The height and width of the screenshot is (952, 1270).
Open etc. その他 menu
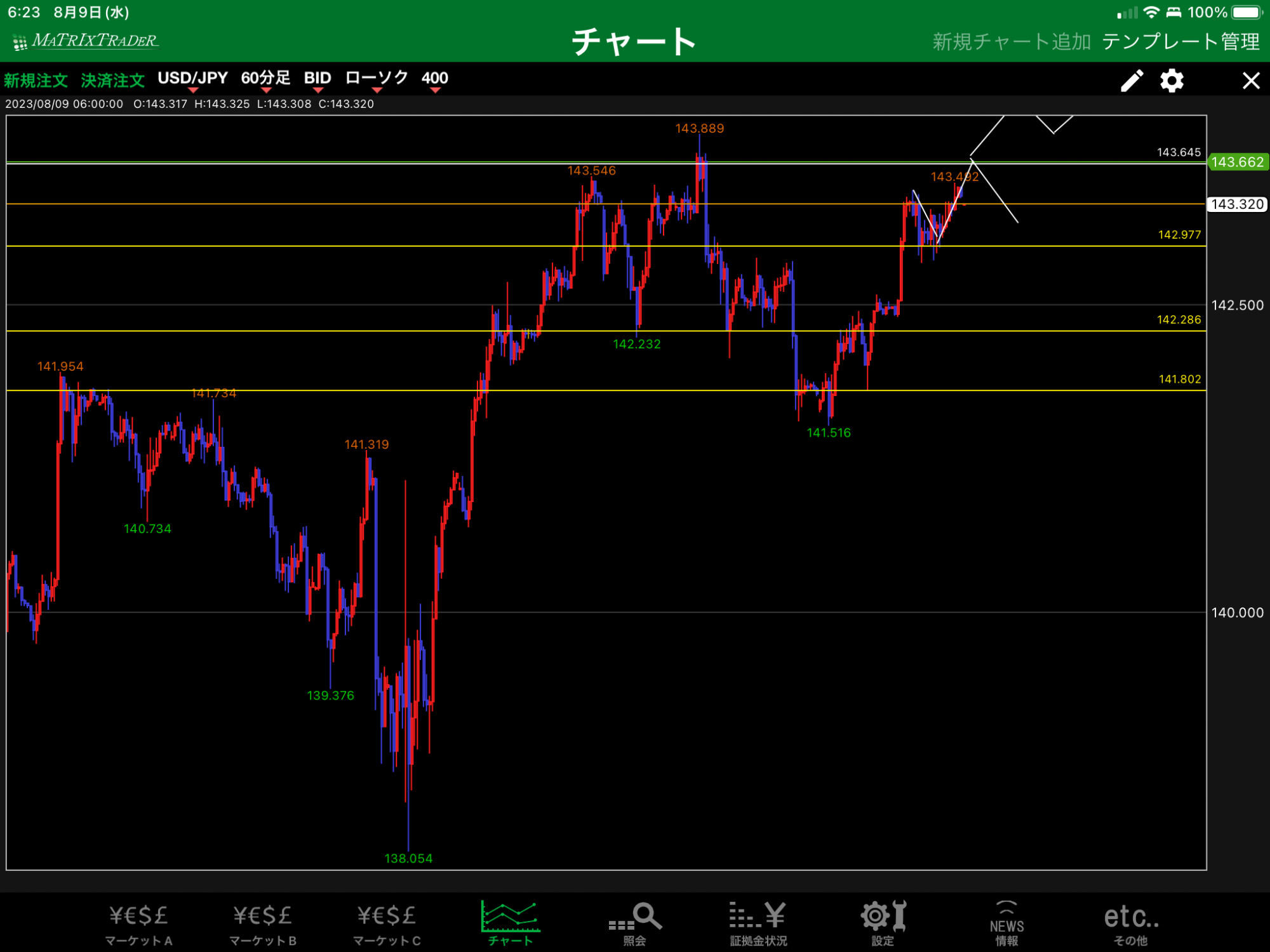pos(1131,924)
